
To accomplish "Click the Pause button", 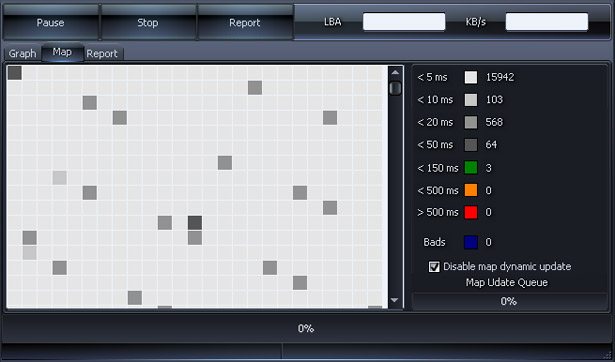I will [50, 22].
